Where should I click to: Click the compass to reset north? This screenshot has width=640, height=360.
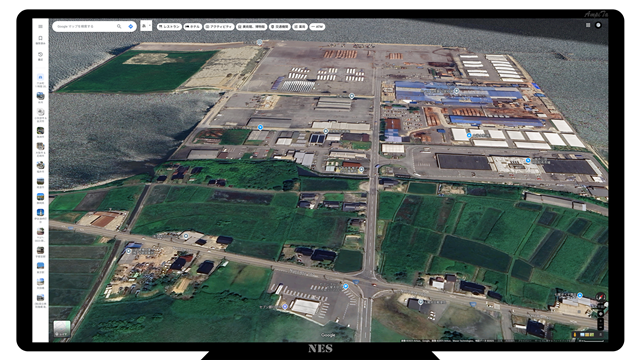[601, 297]
